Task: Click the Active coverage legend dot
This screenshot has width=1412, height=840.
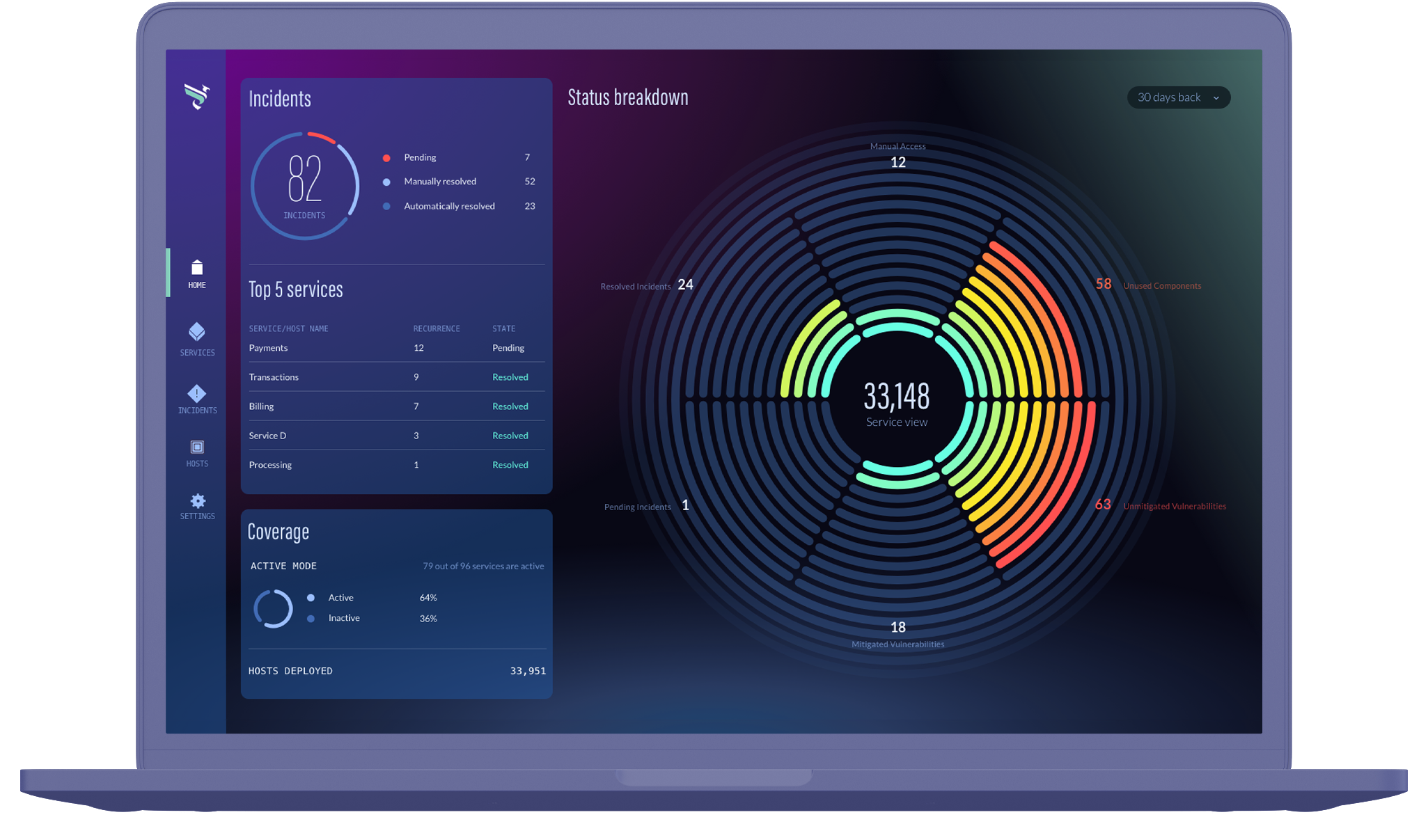Action: coord(311,598)
